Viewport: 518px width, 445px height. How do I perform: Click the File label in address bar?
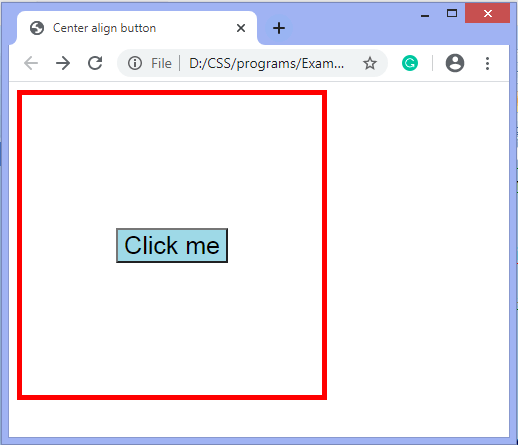pos(161,63)
